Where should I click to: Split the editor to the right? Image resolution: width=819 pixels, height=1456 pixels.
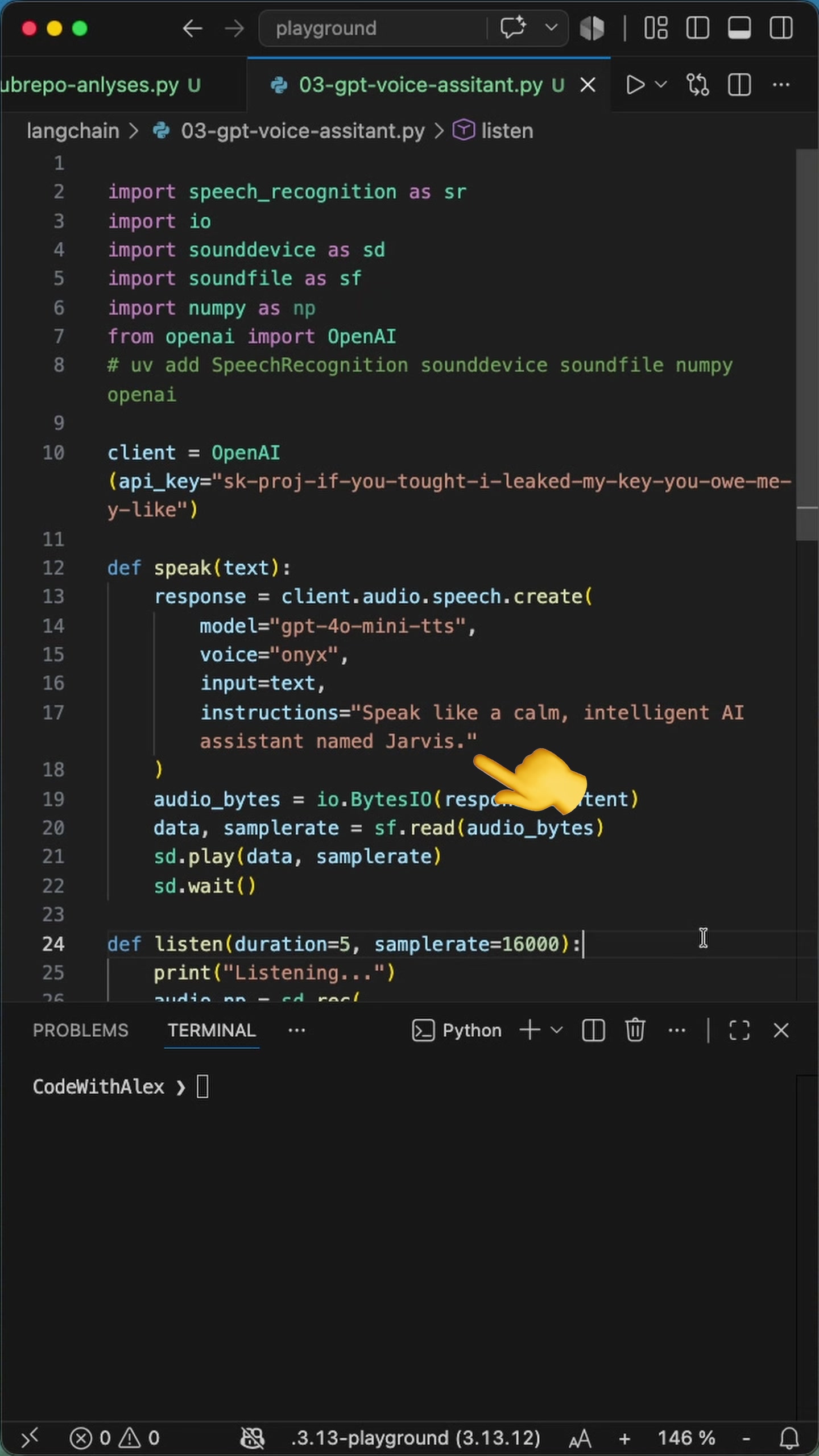[739, 85]
